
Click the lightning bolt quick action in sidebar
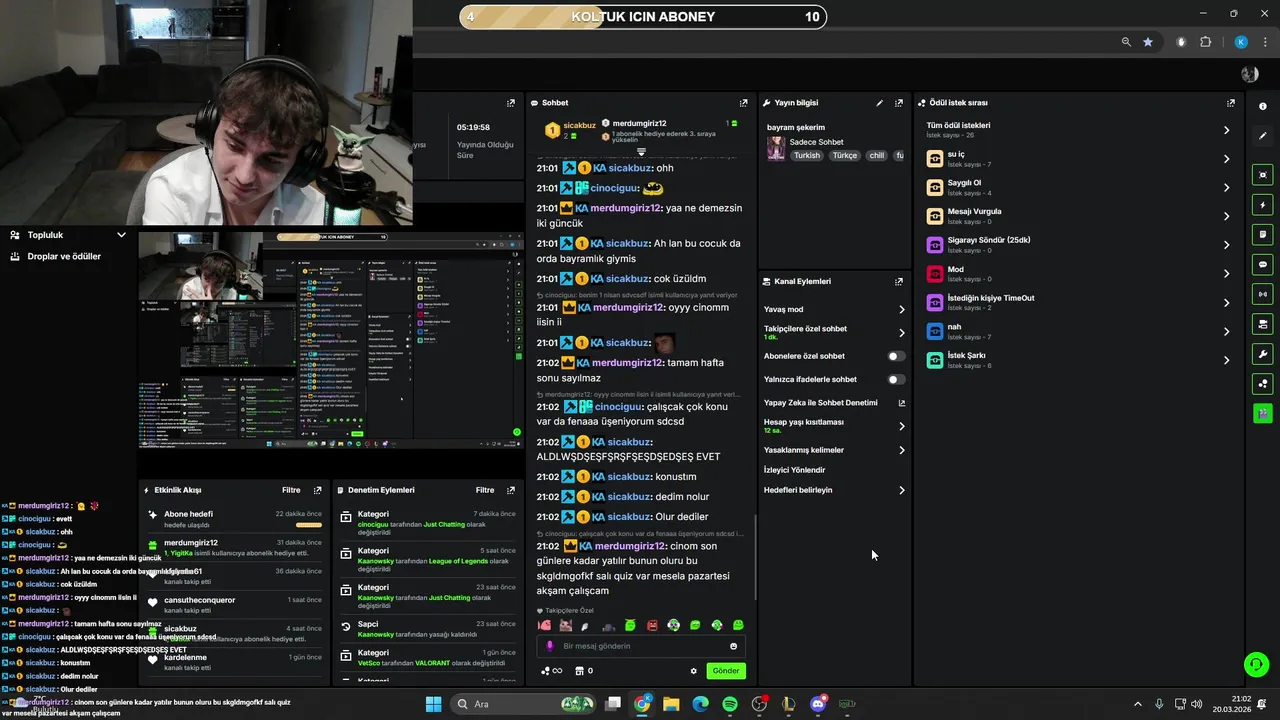pos(1263,205)
